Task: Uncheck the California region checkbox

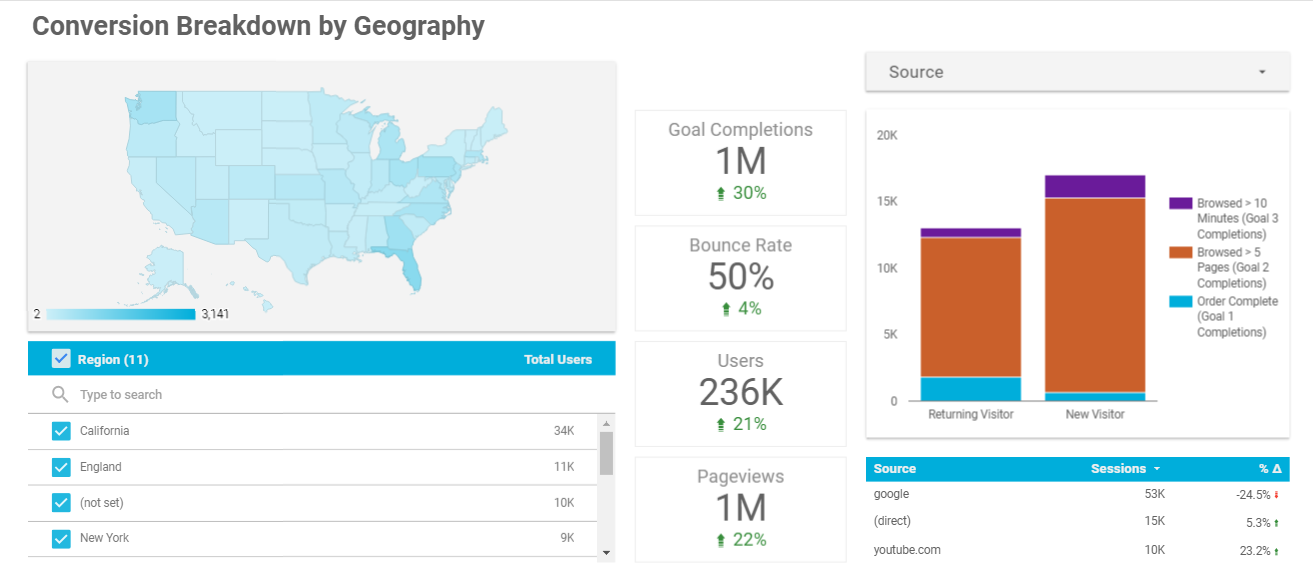Action: 61,431
